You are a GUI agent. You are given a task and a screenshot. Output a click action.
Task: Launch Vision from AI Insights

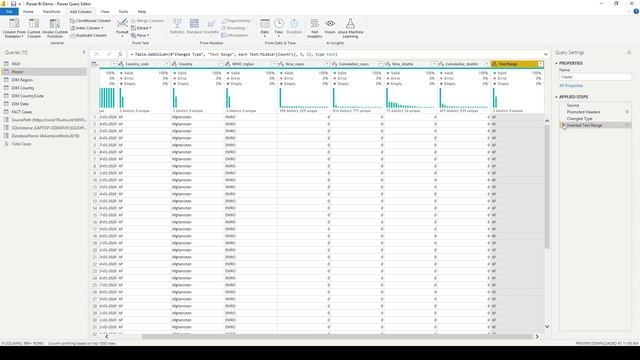pyautogui.click(x=330, y=27)
